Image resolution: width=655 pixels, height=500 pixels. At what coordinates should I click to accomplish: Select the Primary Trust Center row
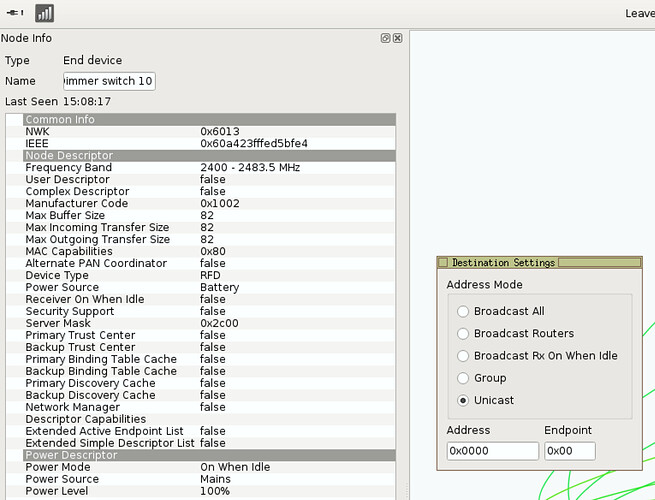pos(201,335)
